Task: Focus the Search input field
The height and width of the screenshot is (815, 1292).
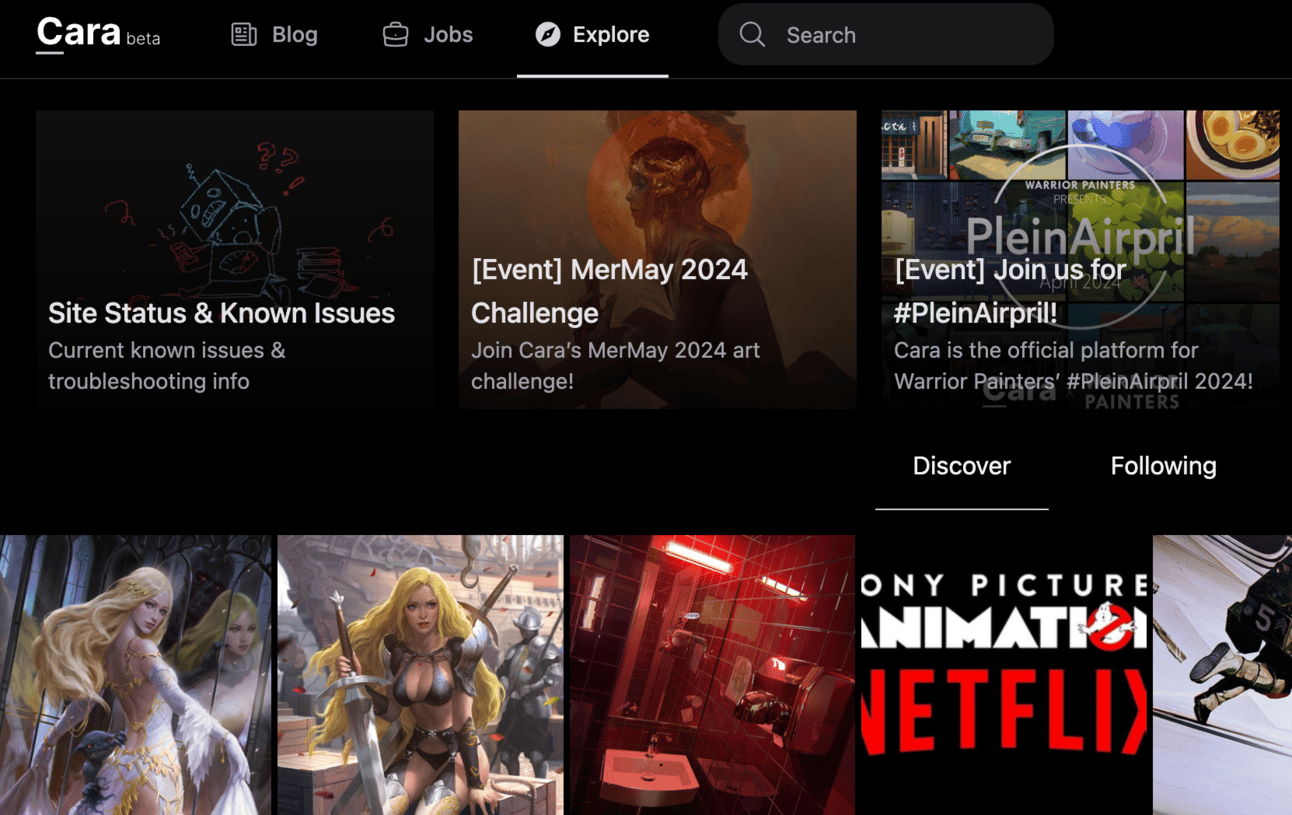Action: point(886,35)
